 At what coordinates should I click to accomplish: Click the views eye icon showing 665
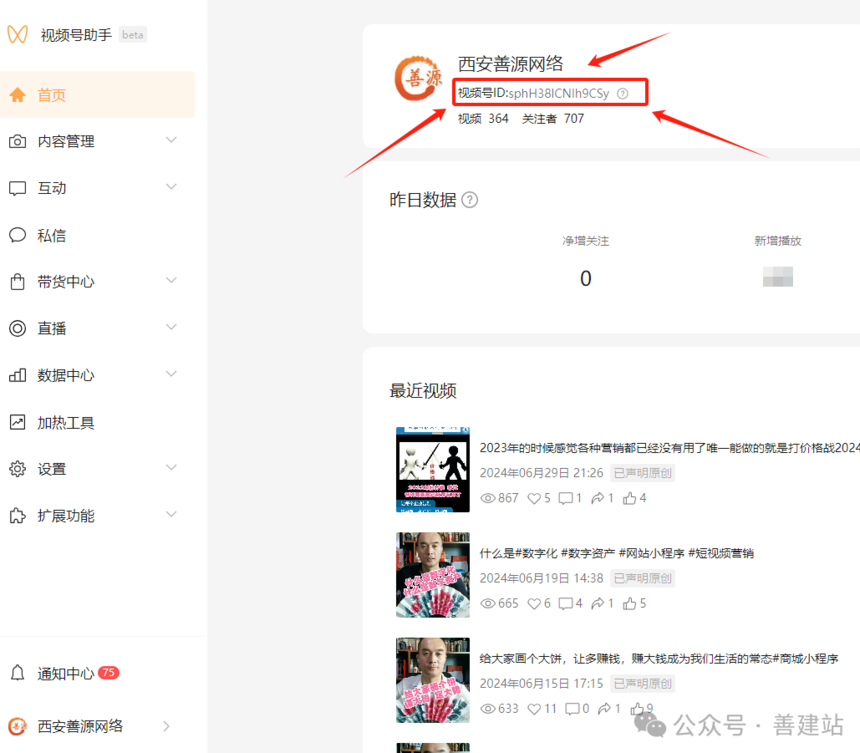[x=488, y=603]
